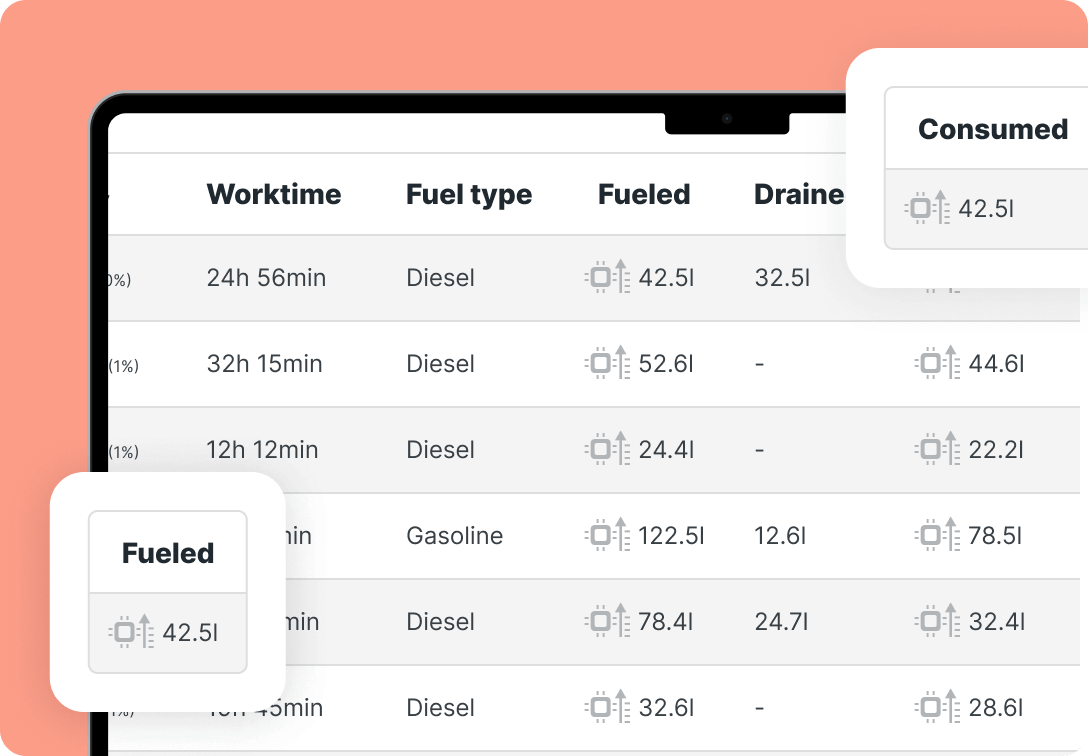1088x756 pixels.
Task: Click the 32.5l drained value
Action: 782,277
